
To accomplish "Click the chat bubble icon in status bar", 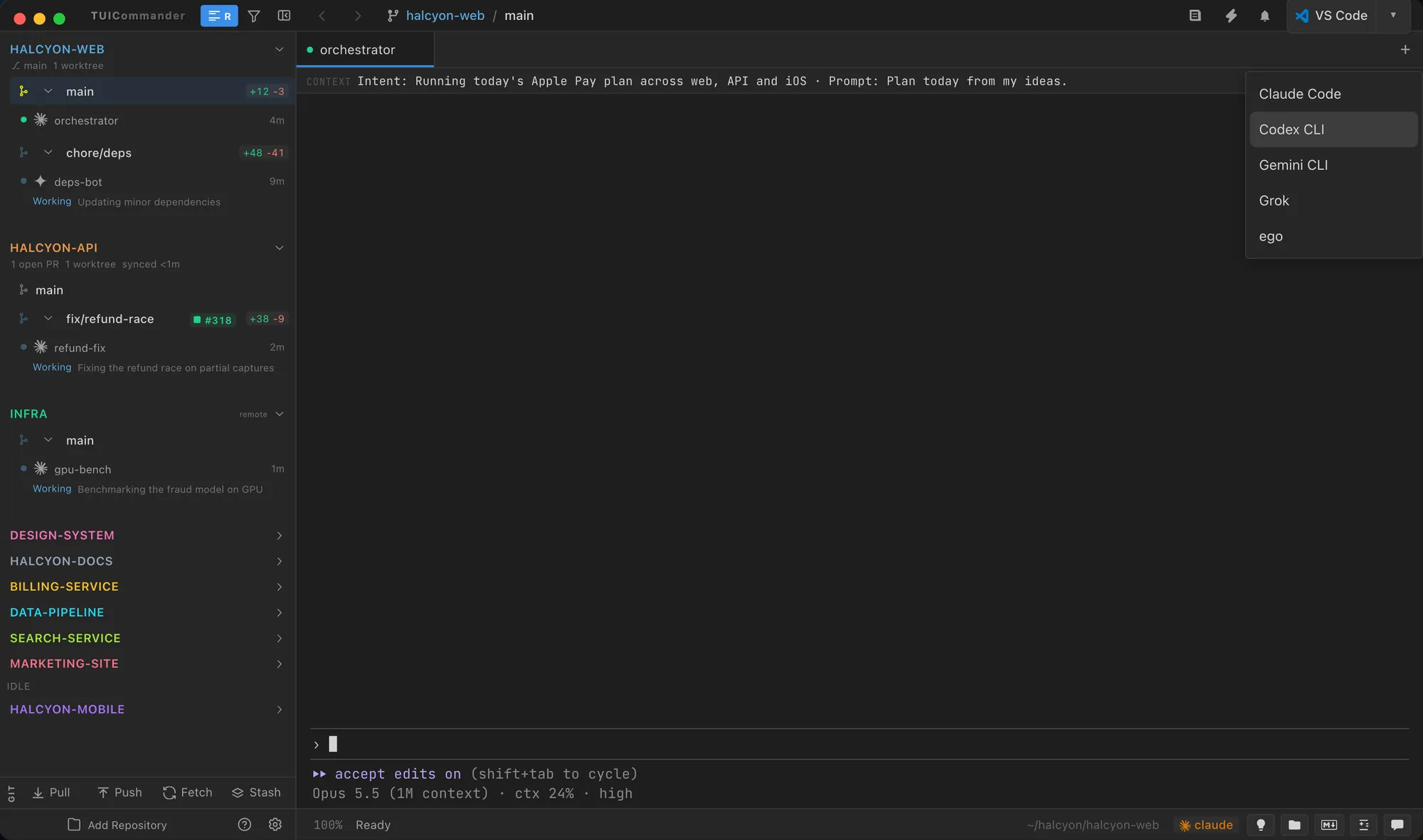I will [x=1397, y=825].
